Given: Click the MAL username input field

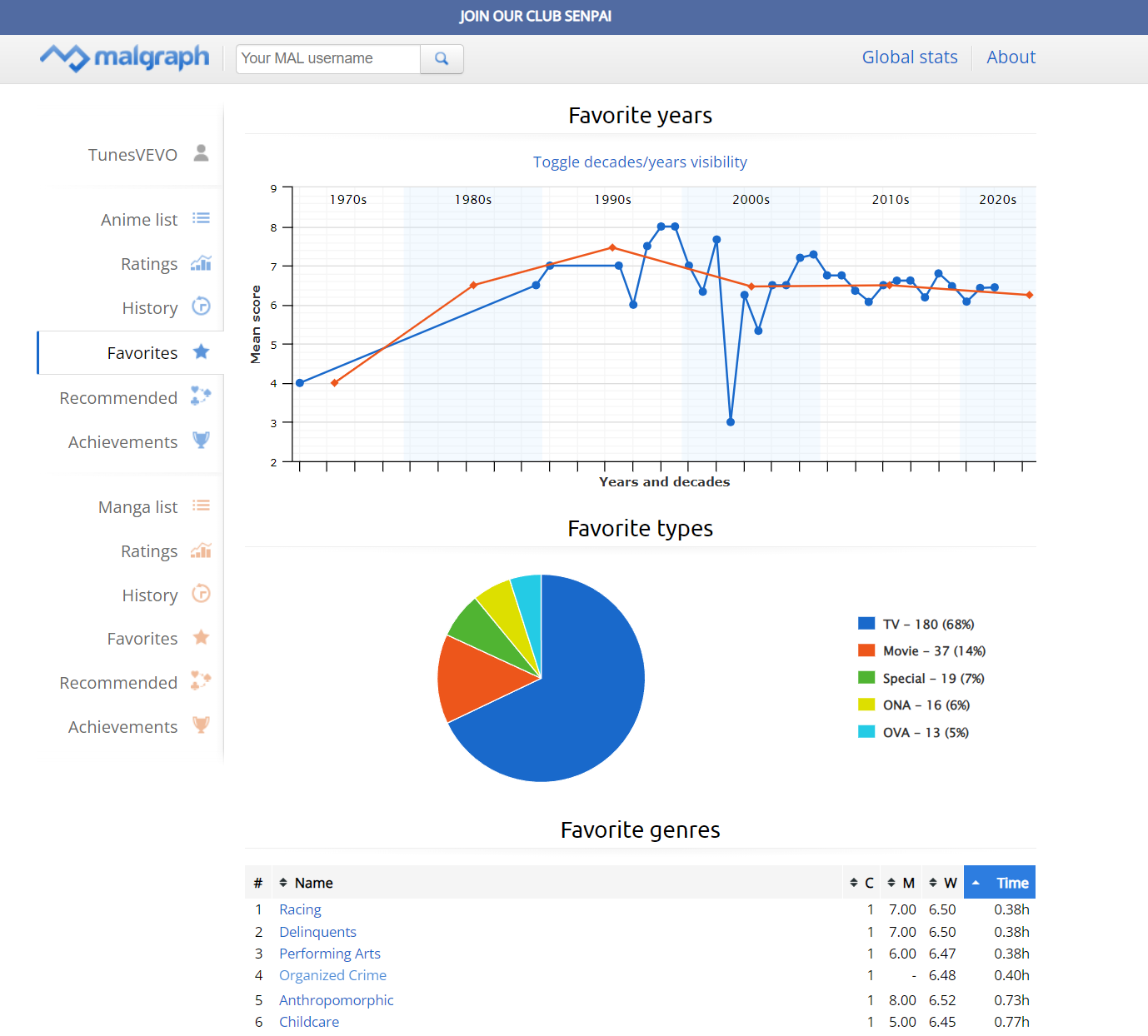Looking at the screenshot, I should 328,59.
